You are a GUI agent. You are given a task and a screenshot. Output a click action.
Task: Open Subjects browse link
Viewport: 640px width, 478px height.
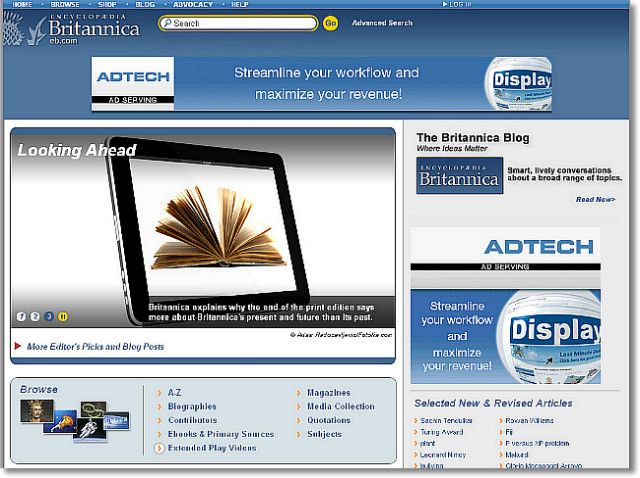[x=324, y=434]
